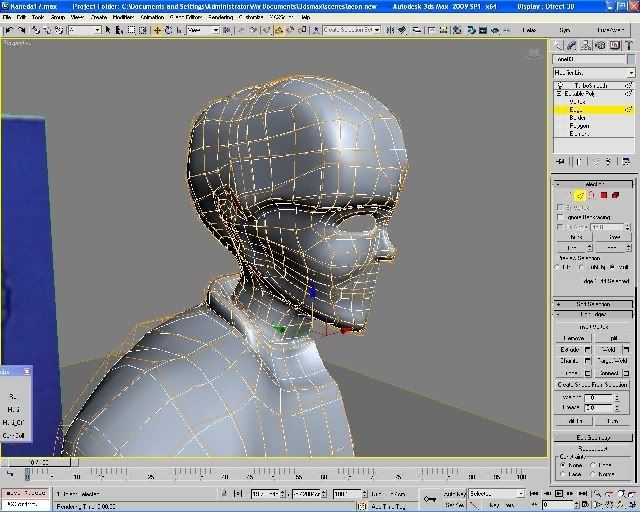Viewport: 640px width, 512px height.
Task: Open the Rendering menu
Action: (x=220, y=17)
